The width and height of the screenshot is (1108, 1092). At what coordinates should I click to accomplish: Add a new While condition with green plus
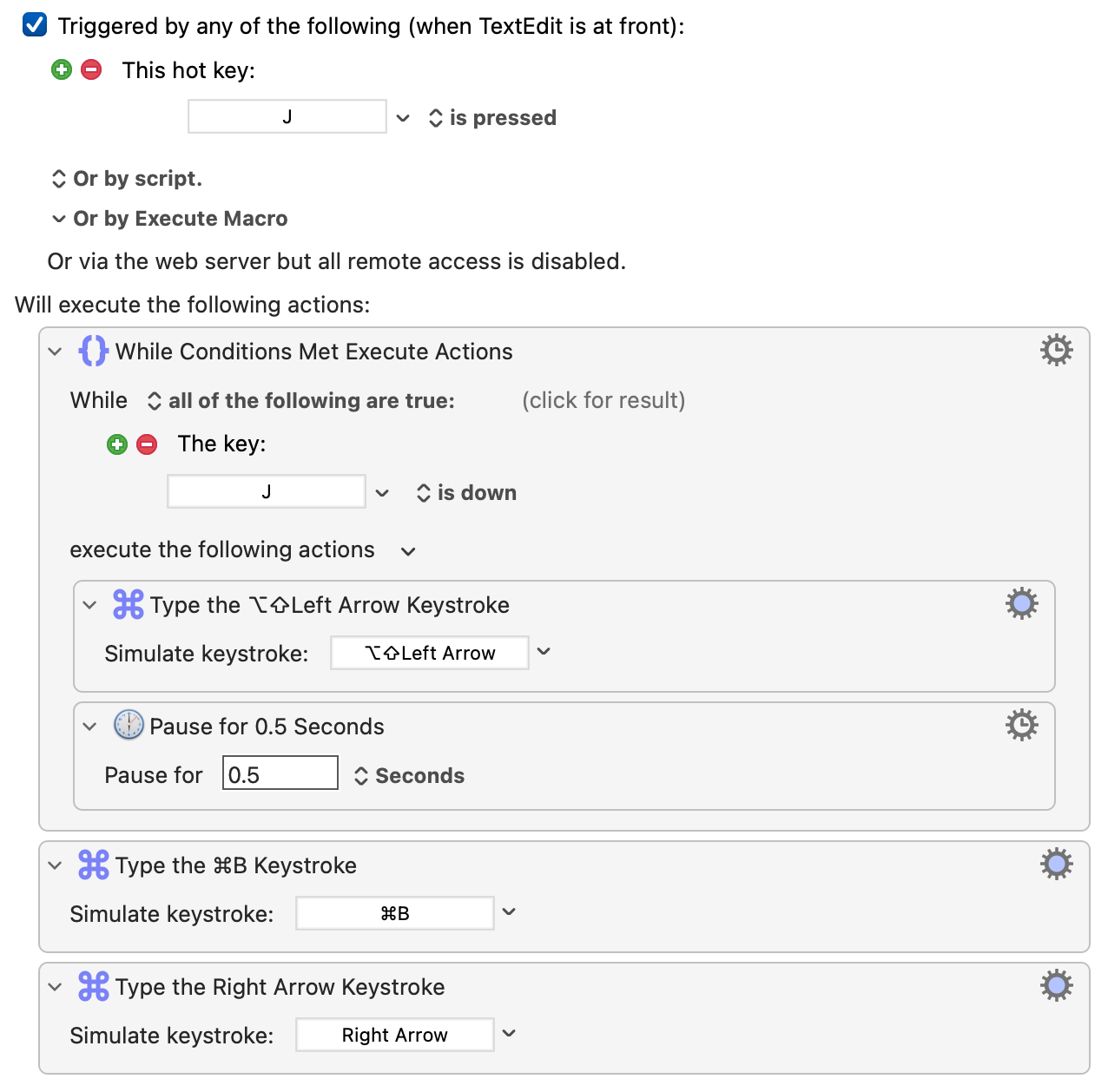[x=117, y=444]
